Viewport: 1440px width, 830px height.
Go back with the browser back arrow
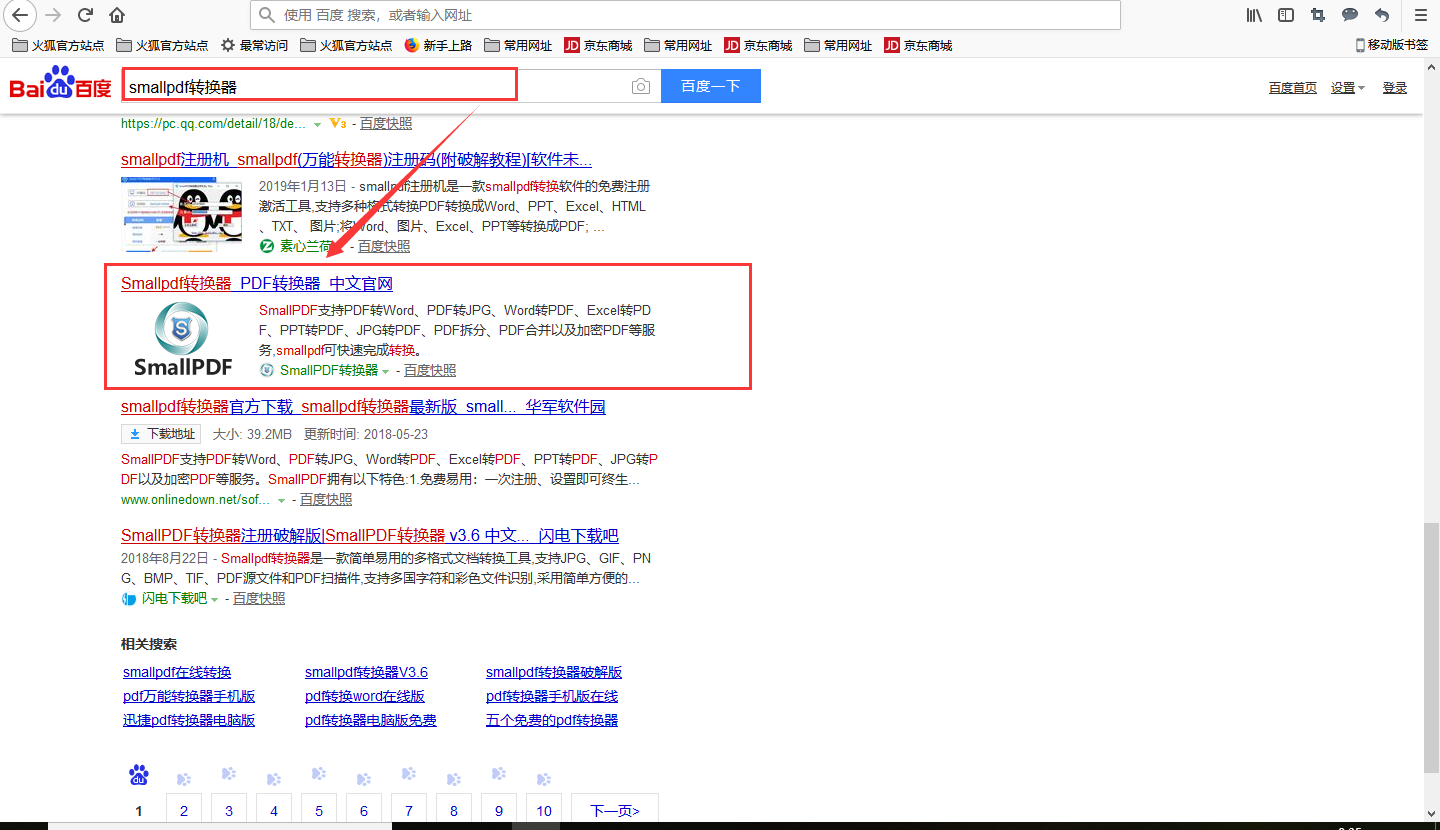[20, 15]
